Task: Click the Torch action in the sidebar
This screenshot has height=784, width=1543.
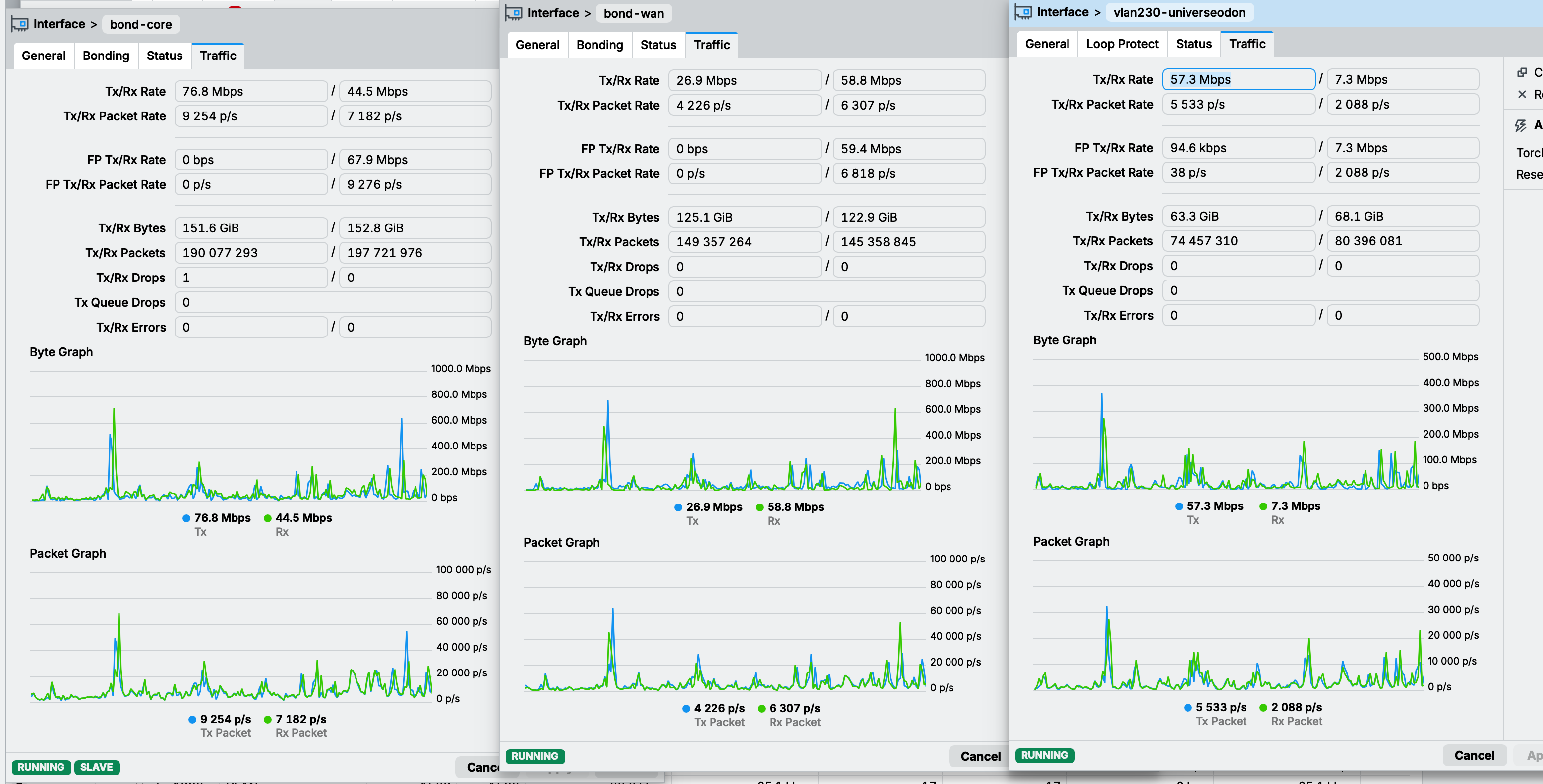Action: pos(1529,153)
